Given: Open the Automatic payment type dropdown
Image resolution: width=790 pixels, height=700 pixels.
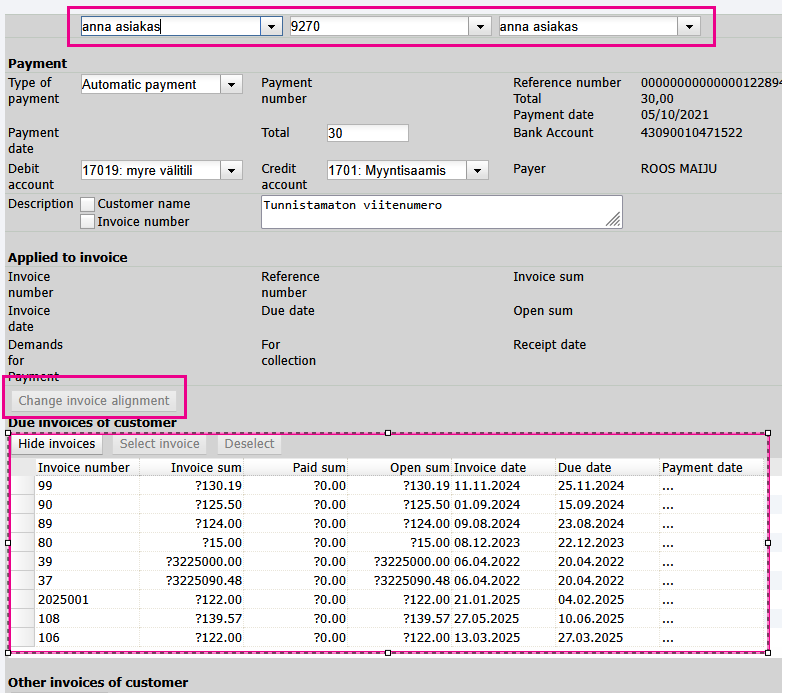Looking at the screenshot, I should (231, 84).
